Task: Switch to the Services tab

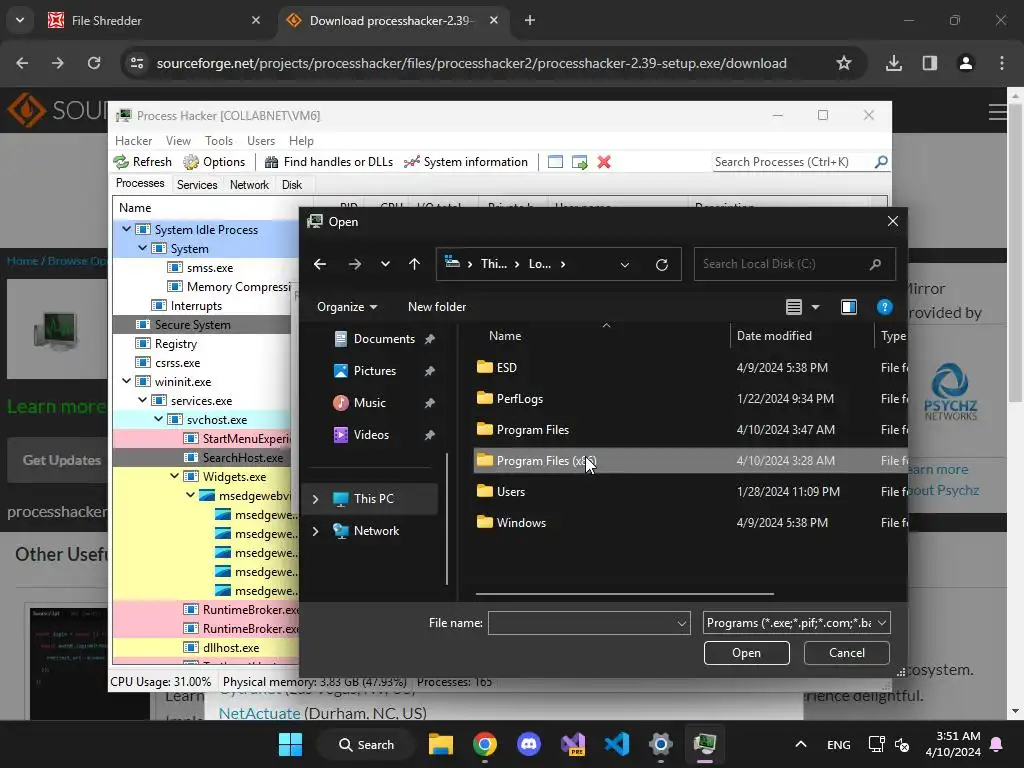Action: pyautogui.click(x=197, y=185)
